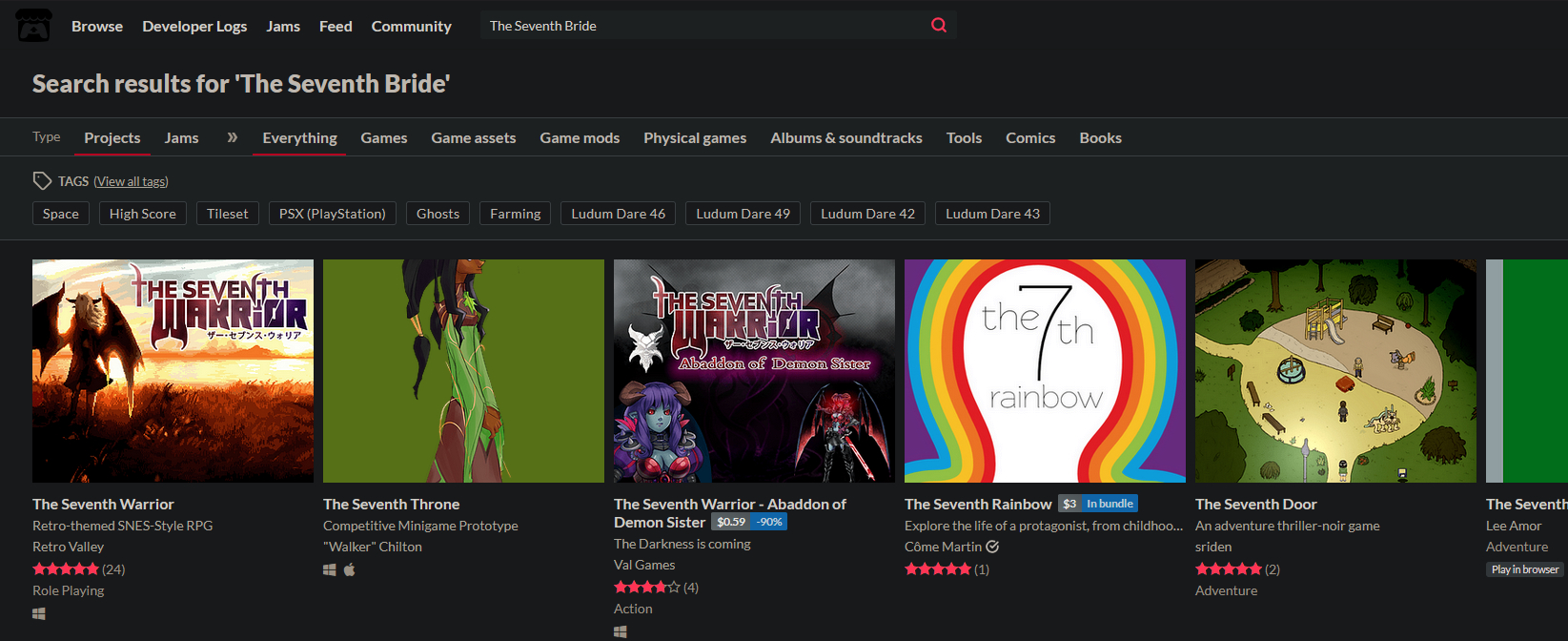
Task: Select the Games filter tab
Action: 383,137
